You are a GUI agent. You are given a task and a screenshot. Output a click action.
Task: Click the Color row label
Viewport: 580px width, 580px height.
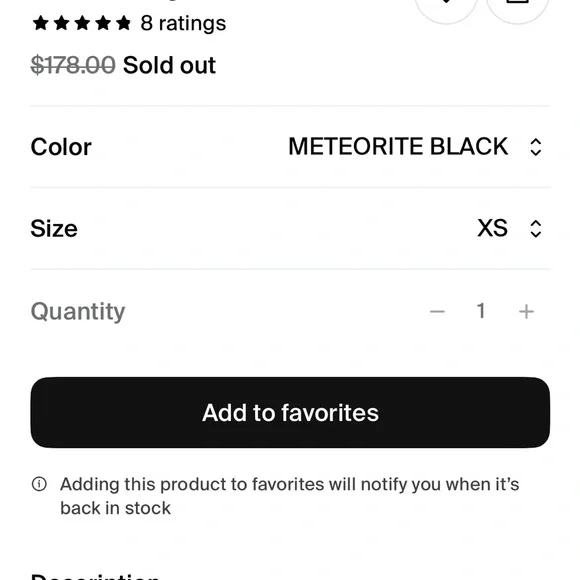tap(61, 147)
